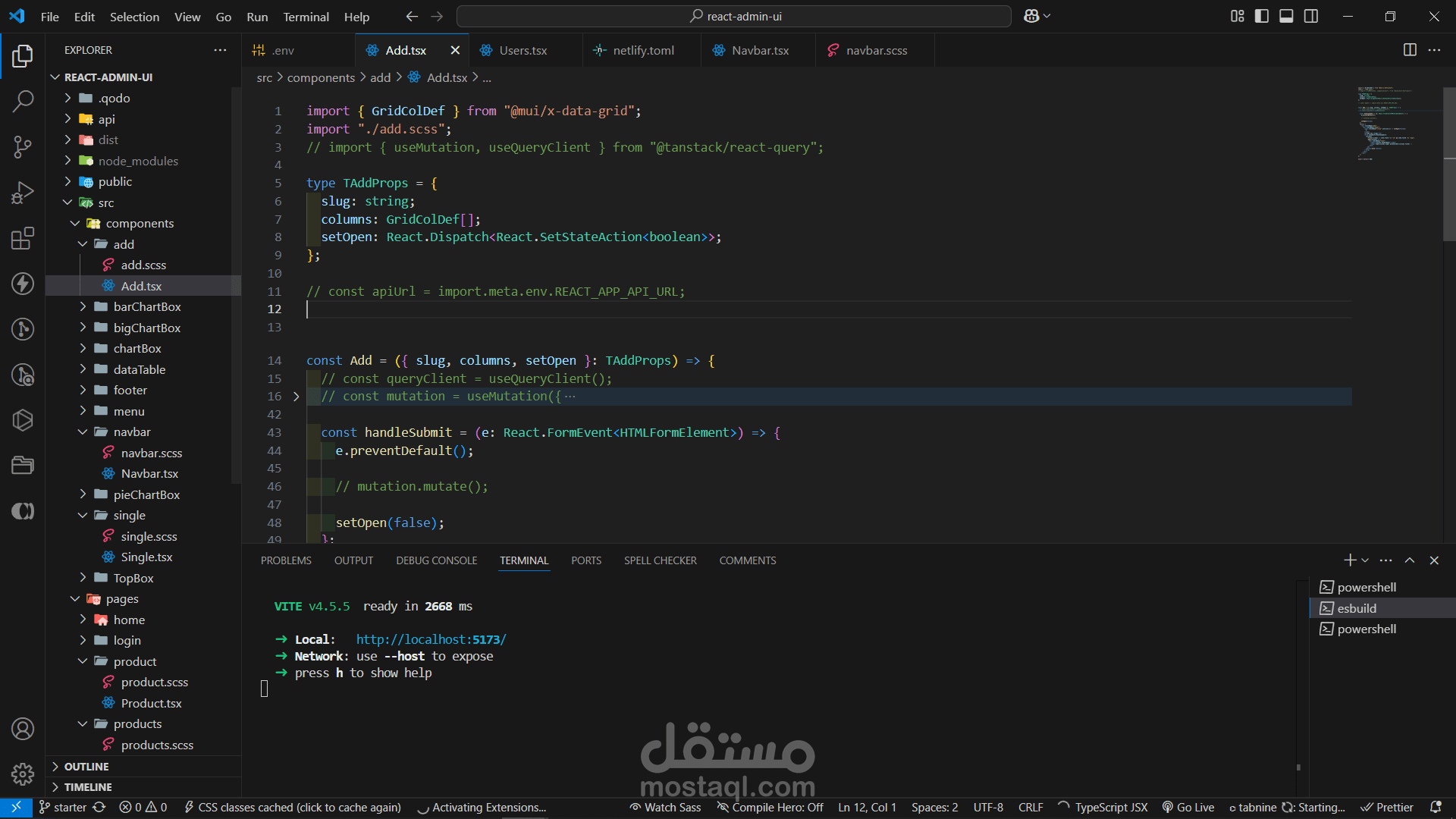Open Source Control view
Viewport: 1456px width, 819px height.
pos(23,146)
